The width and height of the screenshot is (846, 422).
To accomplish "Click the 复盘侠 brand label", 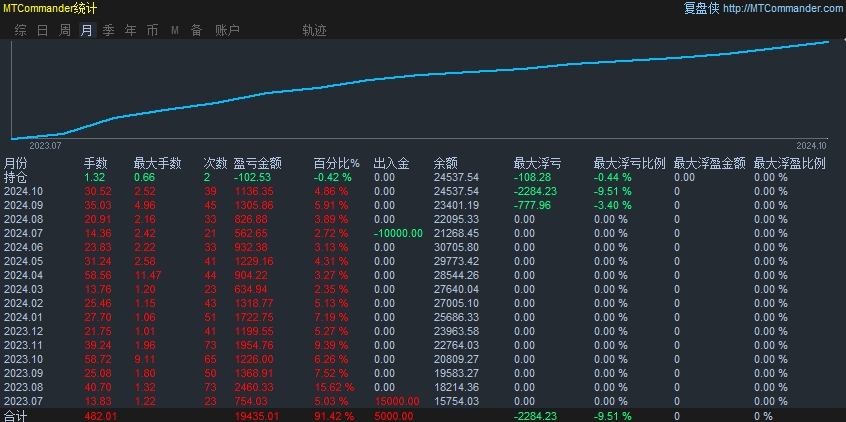I will tap(701, 8).
